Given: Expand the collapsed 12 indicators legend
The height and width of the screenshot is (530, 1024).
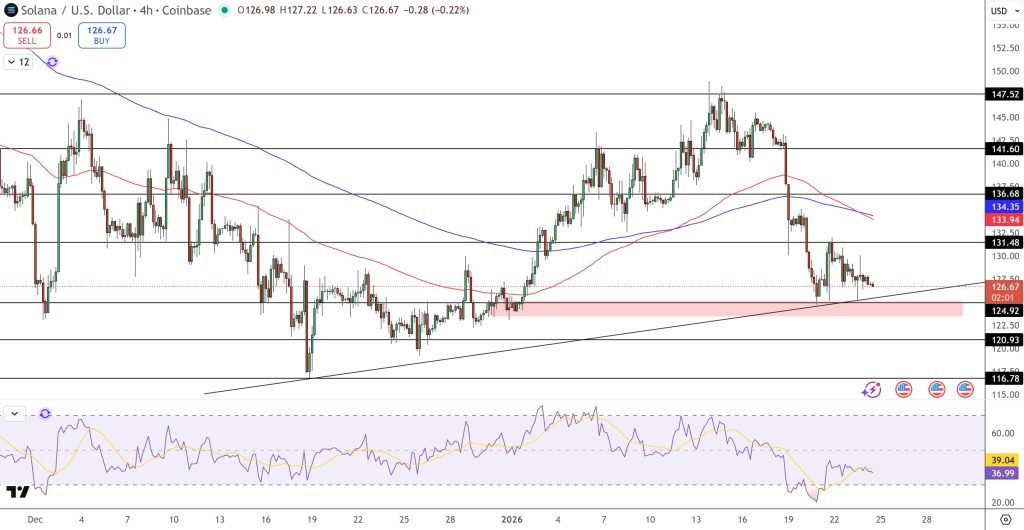Looking at the screenshot, I should [18, 62].
